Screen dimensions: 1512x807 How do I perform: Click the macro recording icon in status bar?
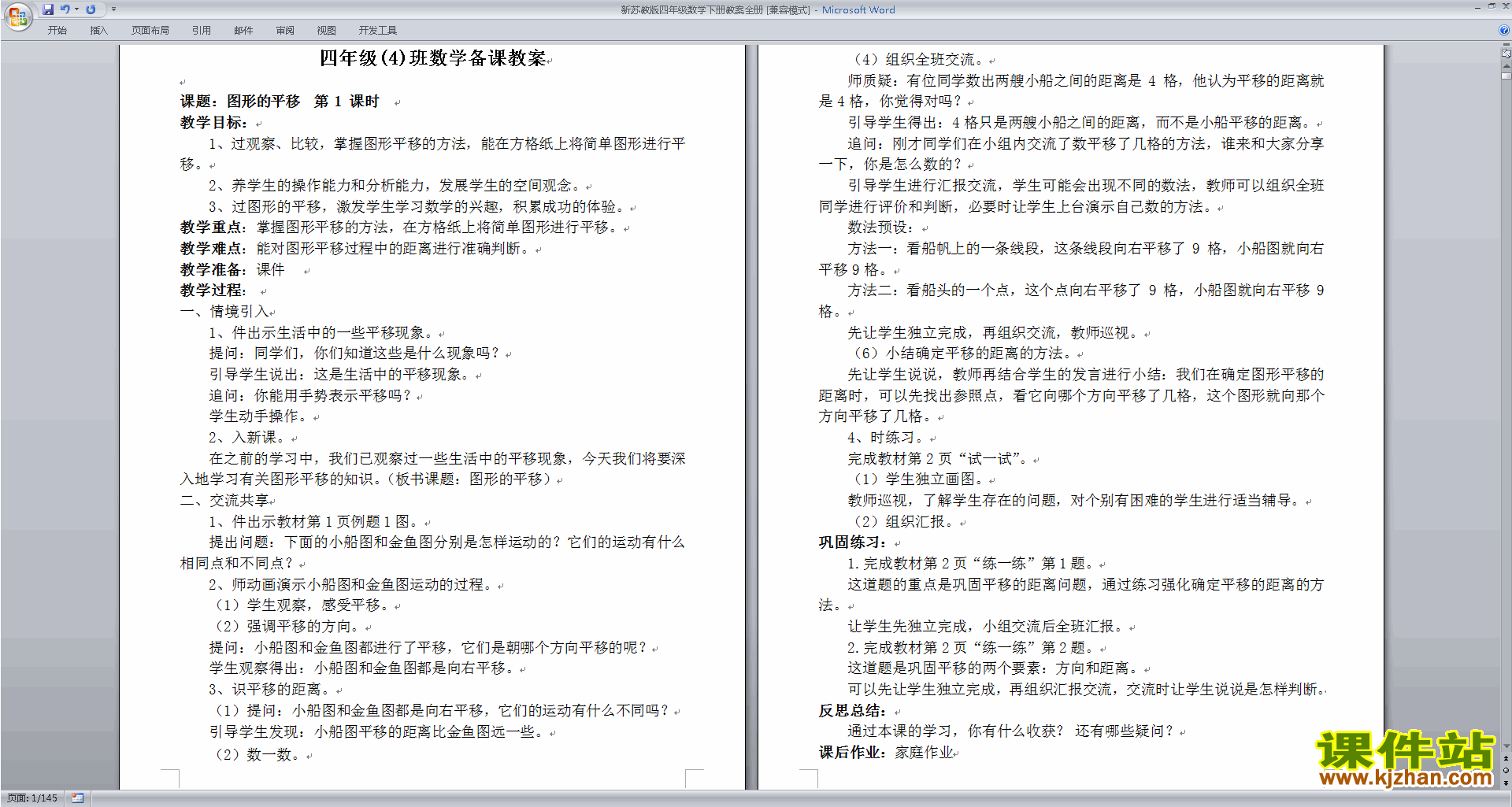[x=77, y=798]
